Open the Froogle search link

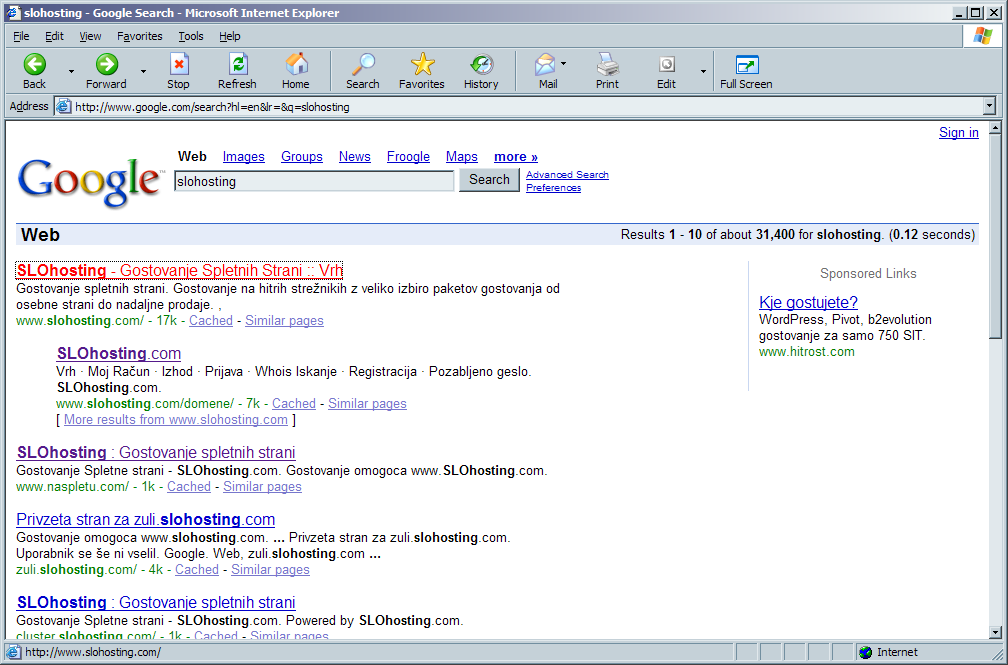[x=408, y=156]
